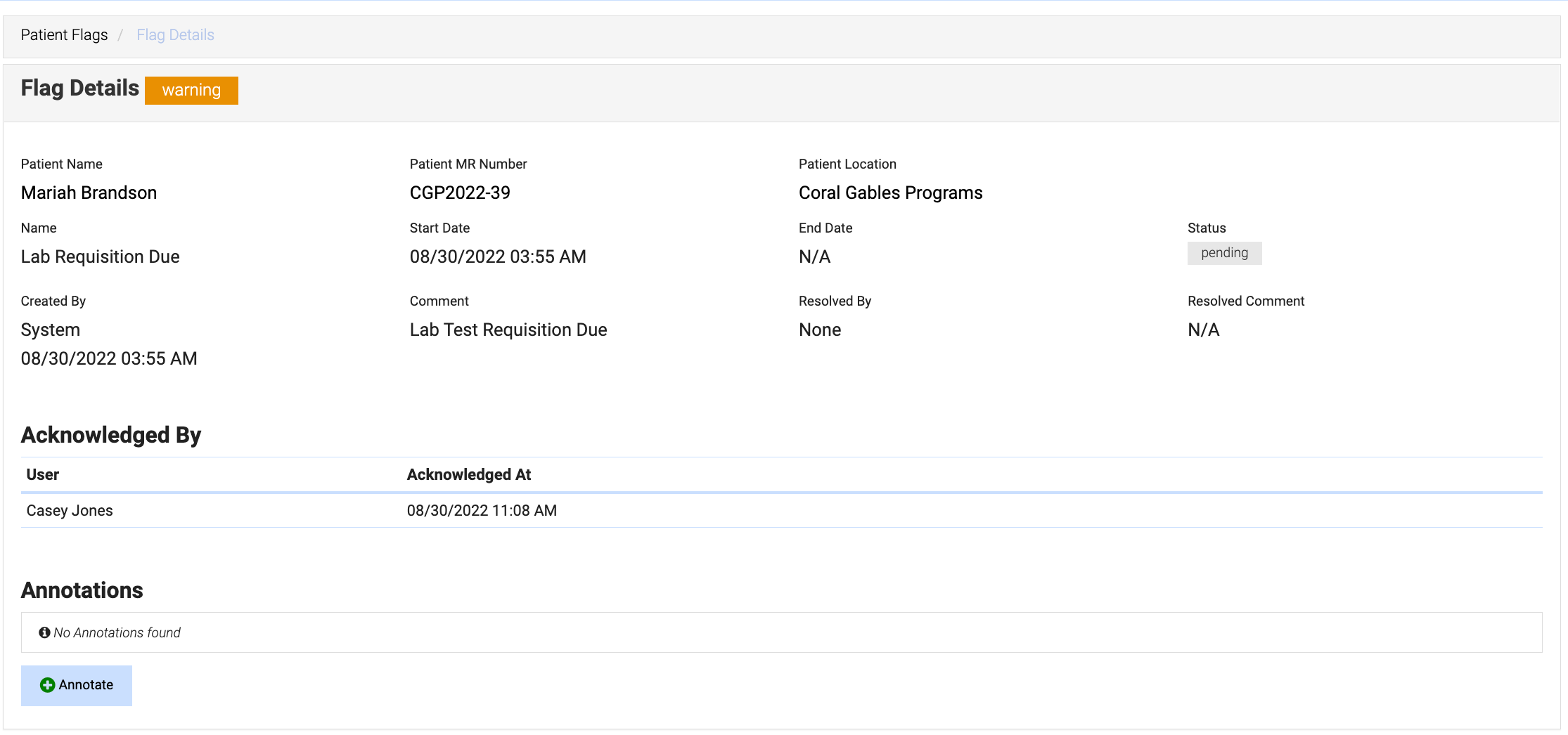Click the acknowledged time 08/30/2022 11:08 AM

click(x=482, y=511)
